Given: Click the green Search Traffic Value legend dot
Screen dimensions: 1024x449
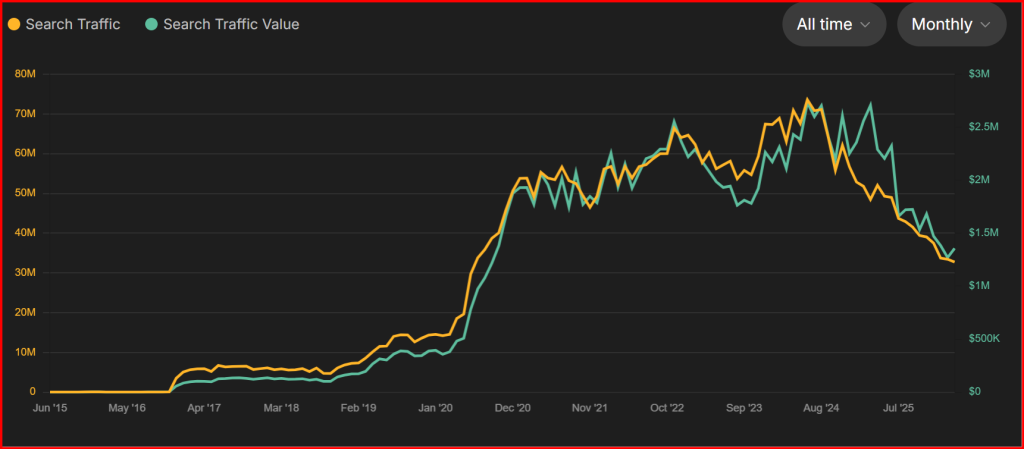Looking at the screenshot, I should (151, 24).
